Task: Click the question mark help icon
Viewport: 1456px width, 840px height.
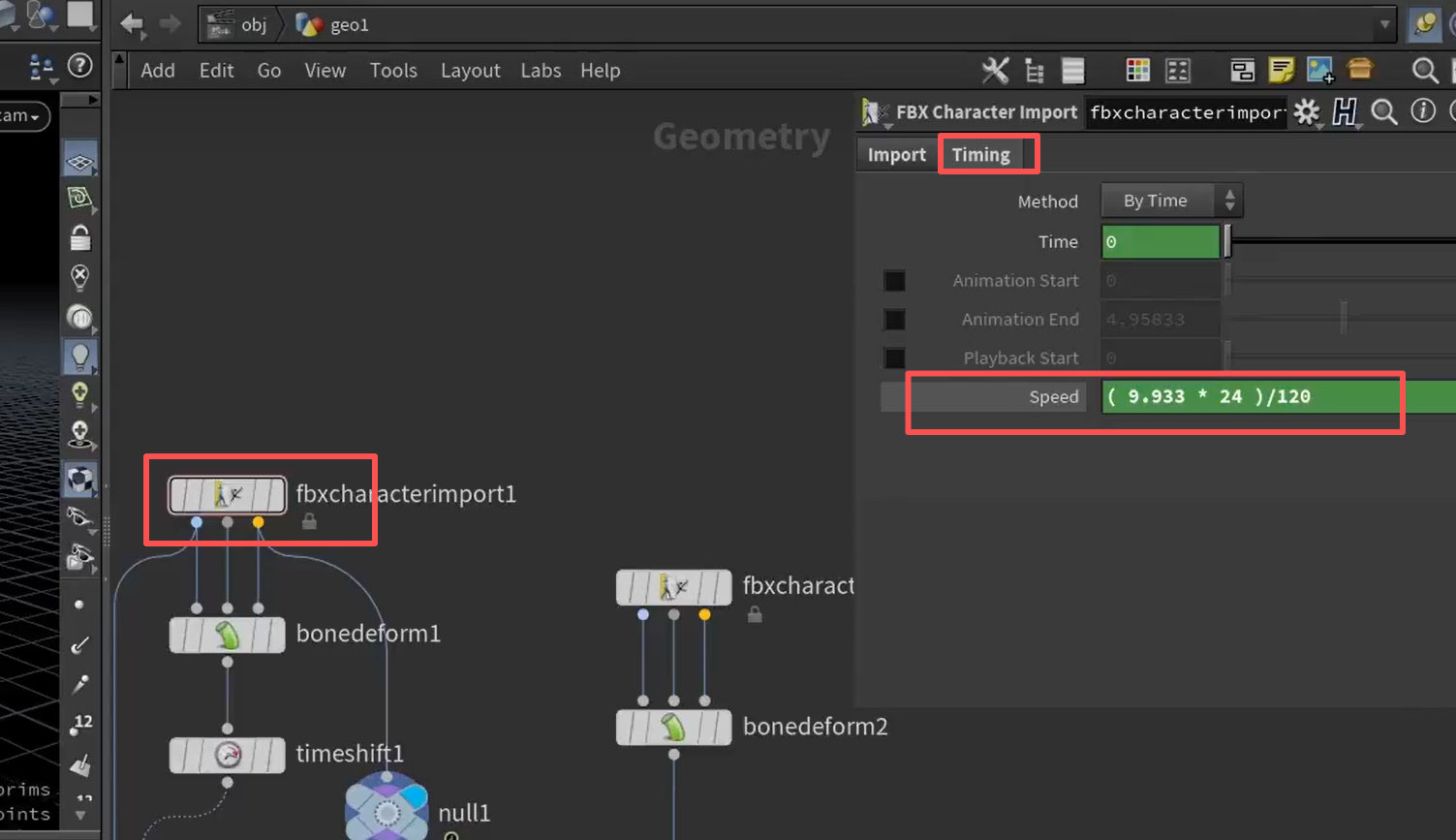Action: (80, 65)
